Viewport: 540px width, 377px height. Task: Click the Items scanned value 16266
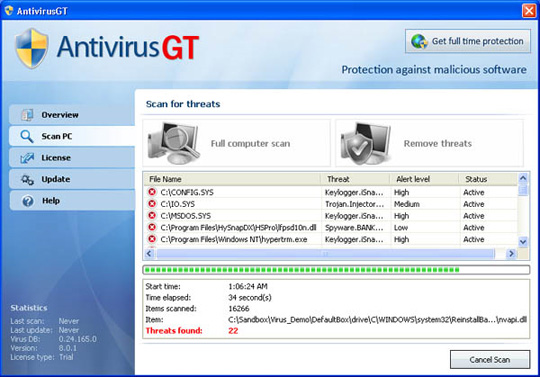click(239, 308)
